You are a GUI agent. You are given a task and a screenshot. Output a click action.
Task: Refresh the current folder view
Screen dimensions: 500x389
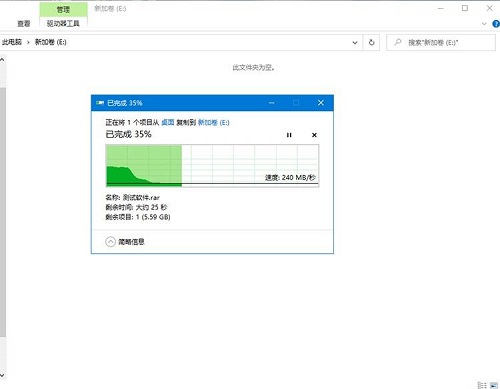[x=371, y=42]
